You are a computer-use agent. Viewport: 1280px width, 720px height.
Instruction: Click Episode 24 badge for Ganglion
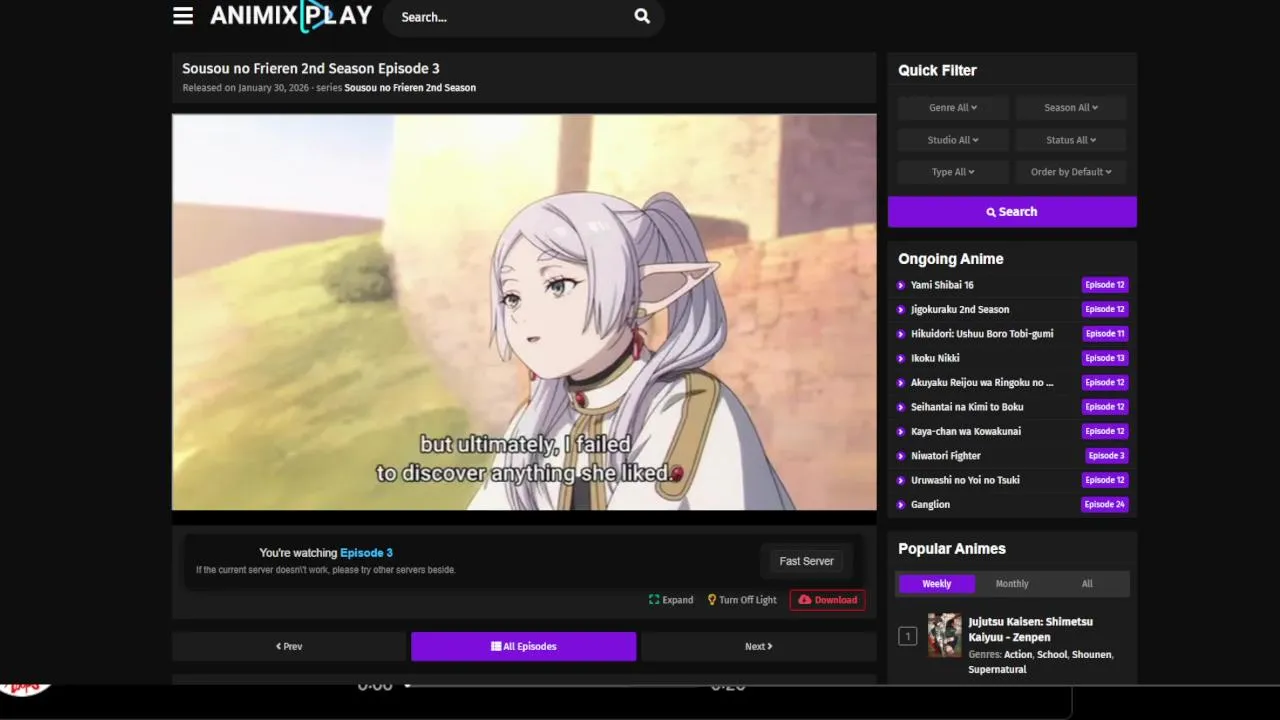[1105, 505]
